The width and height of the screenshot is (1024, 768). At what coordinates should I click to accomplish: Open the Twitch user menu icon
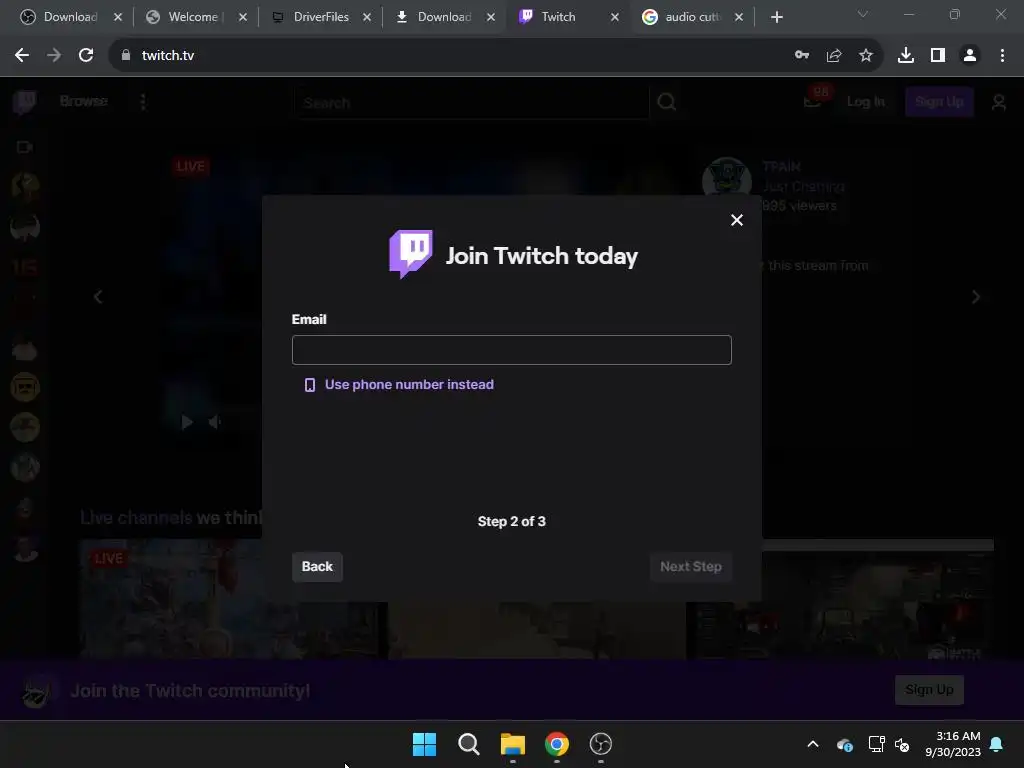(x=999, y=102)
